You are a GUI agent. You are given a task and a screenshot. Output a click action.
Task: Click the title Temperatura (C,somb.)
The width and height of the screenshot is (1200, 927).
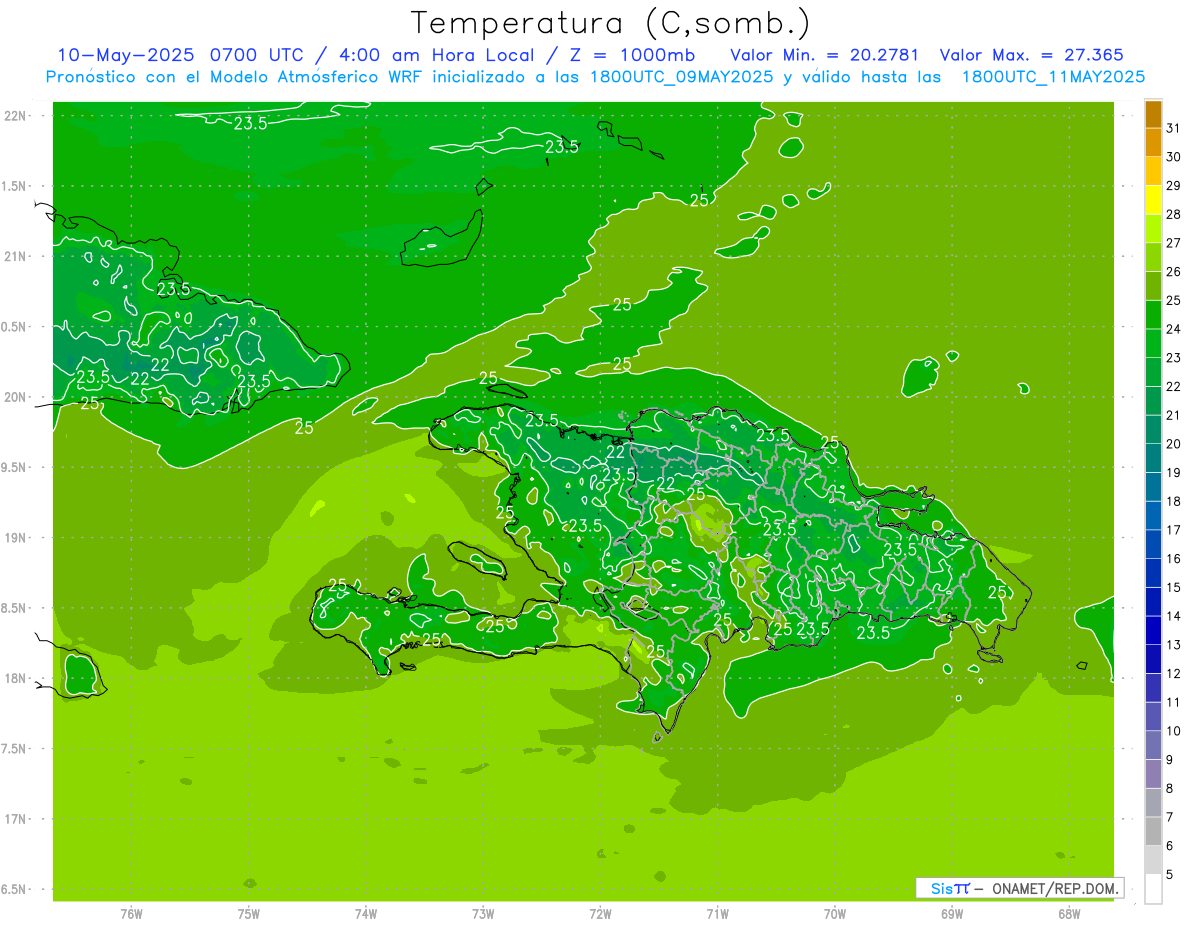(610, 23)
